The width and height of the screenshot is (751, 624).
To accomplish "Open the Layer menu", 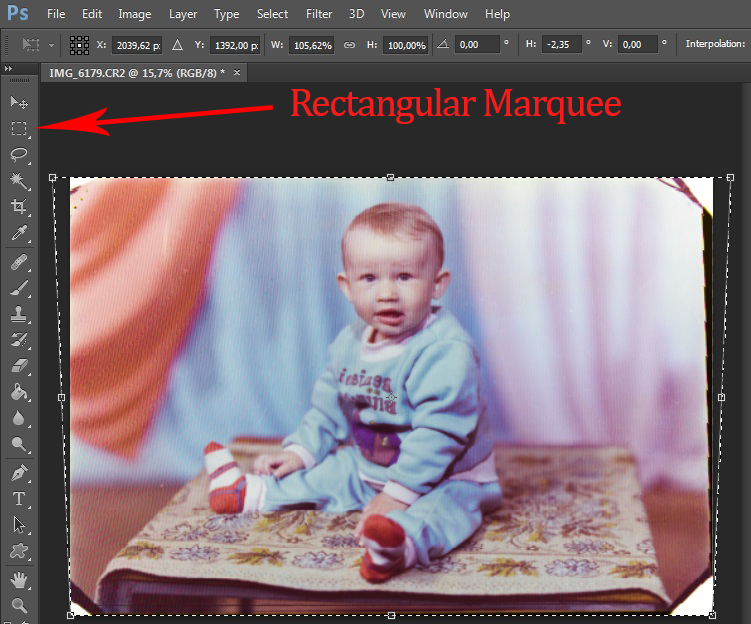I will pyautogui.click(x=182, y=14).
